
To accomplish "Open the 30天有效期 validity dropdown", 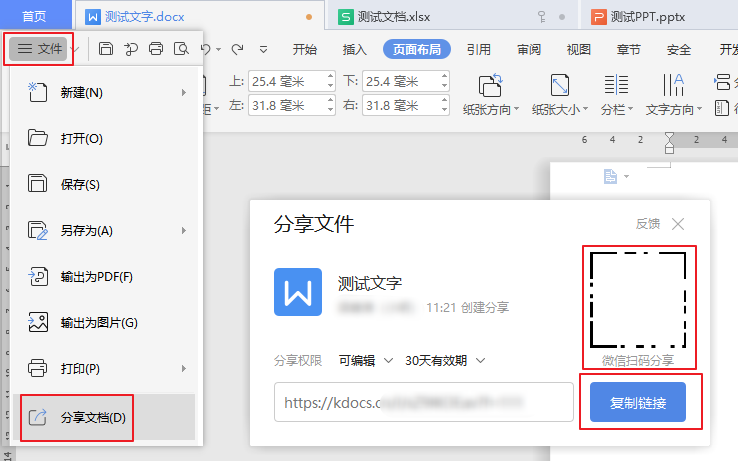I will point(445,361).
